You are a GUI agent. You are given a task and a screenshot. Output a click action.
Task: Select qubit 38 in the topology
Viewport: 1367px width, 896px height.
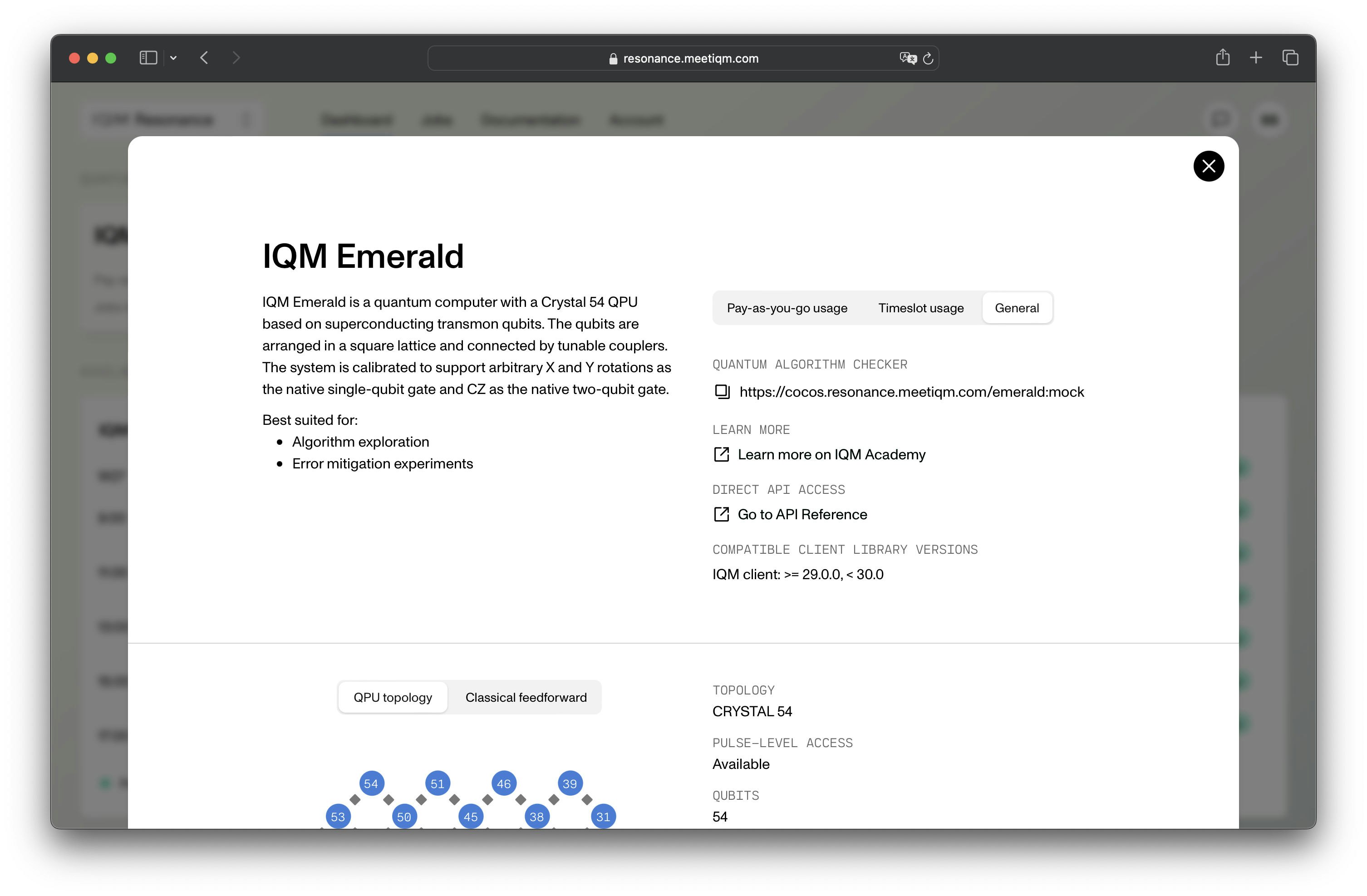537,816
